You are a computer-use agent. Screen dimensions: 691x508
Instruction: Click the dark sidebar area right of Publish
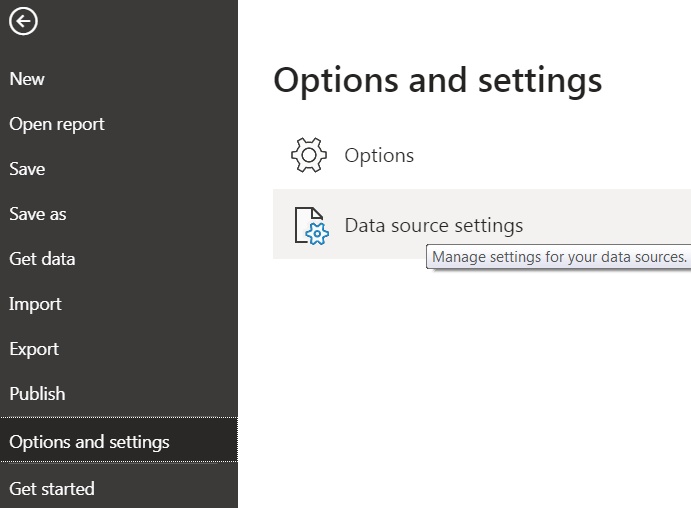tap(160, 394)
